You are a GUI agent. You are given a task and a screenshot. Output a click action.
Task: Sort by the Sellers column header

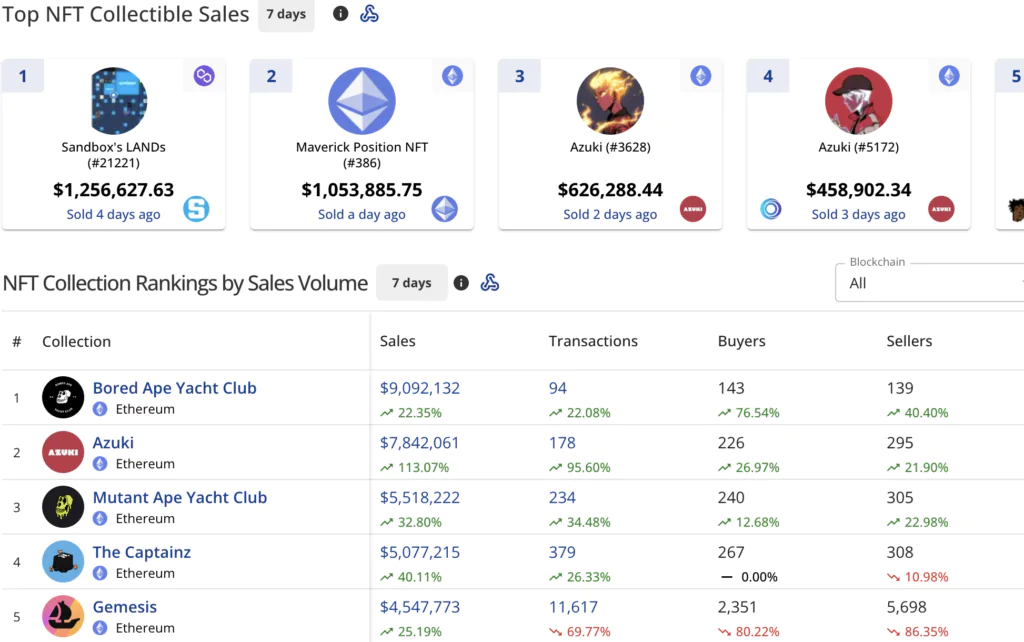click(909, 341)
